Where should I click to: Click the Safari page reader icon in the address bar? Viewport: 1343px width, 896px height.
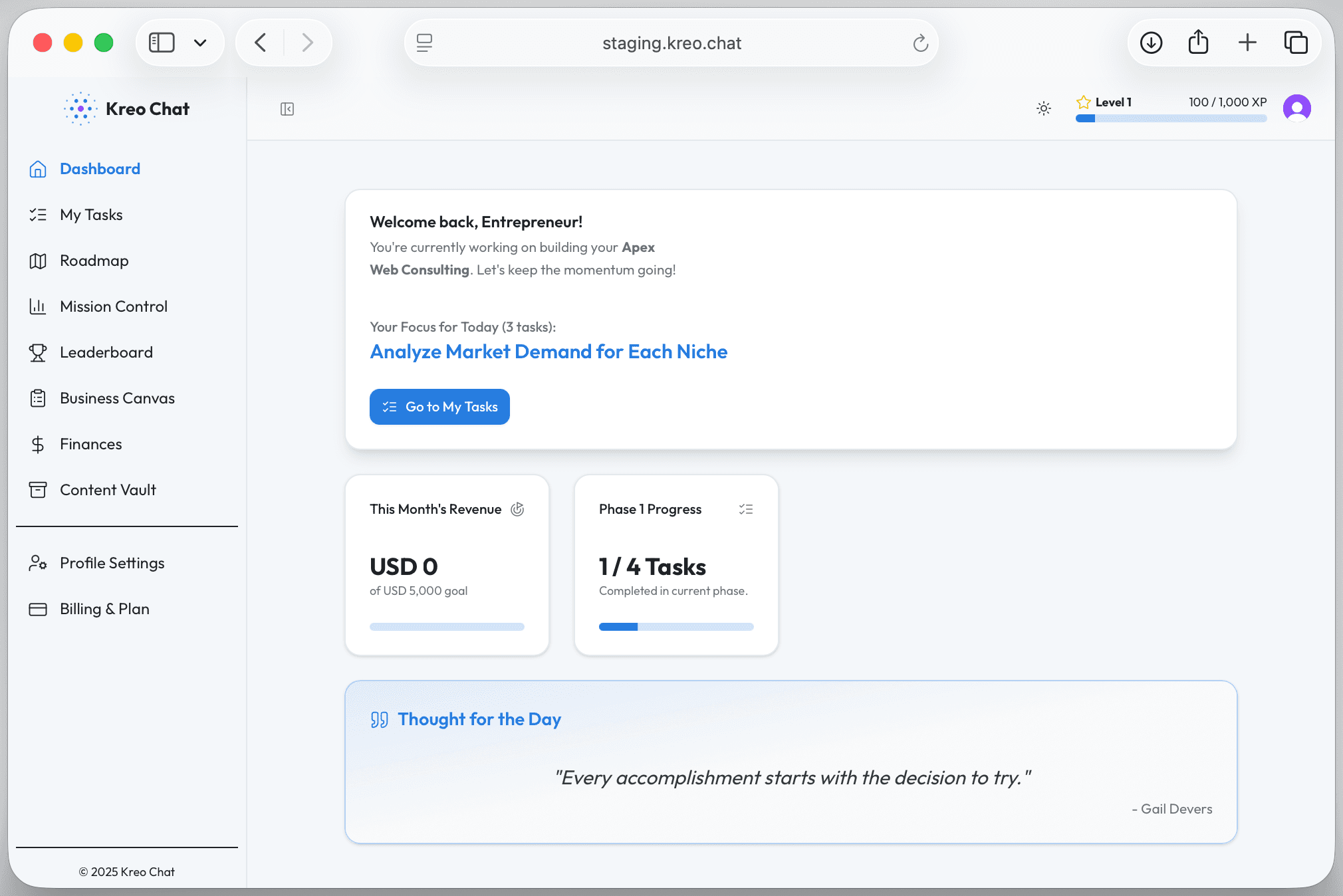pos(424,43)
